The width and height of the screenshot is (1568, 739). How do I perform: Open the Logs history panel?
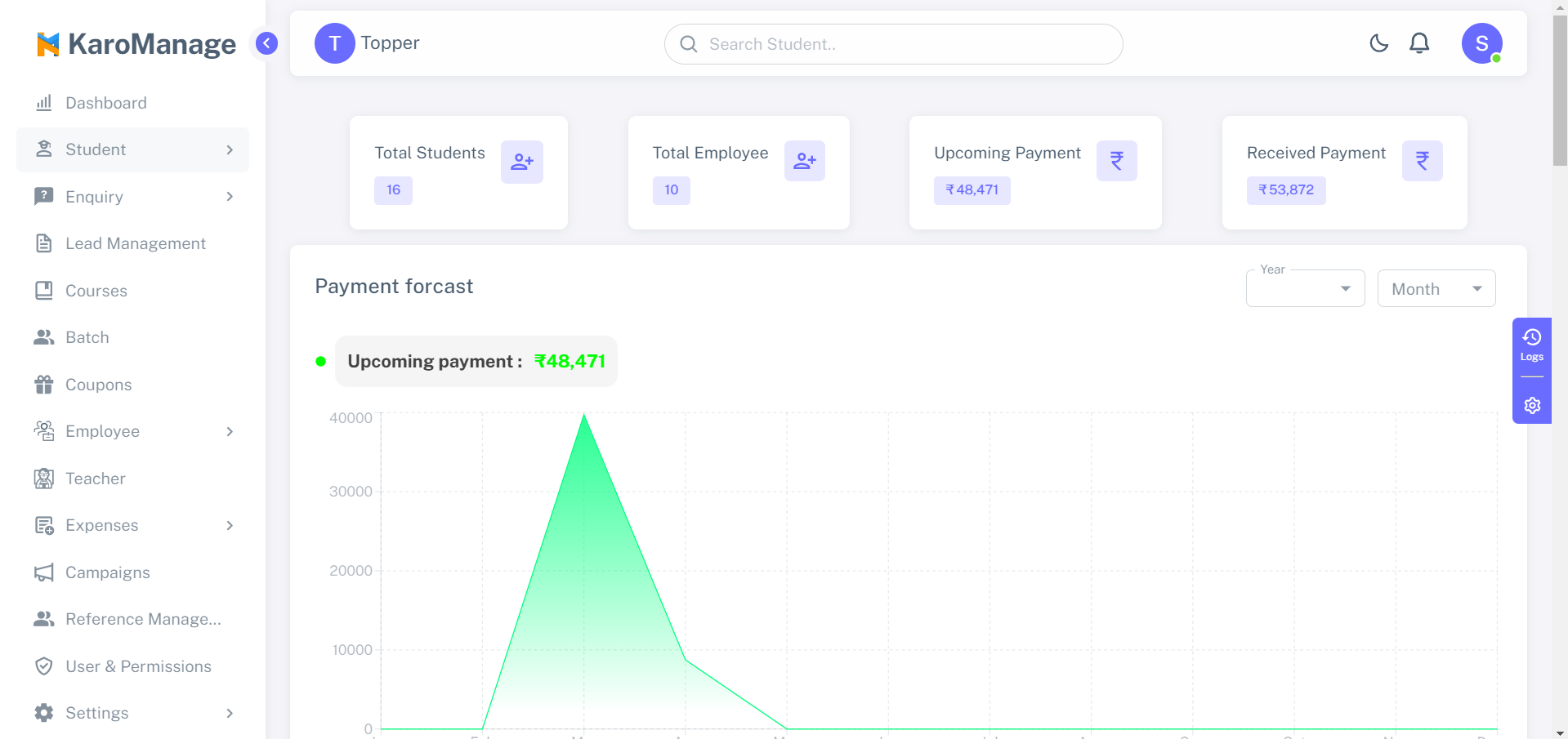click(1532, 345)
